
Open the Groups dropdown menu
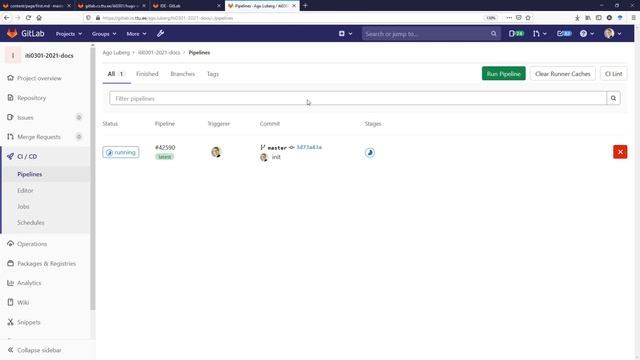coord(104,34)
